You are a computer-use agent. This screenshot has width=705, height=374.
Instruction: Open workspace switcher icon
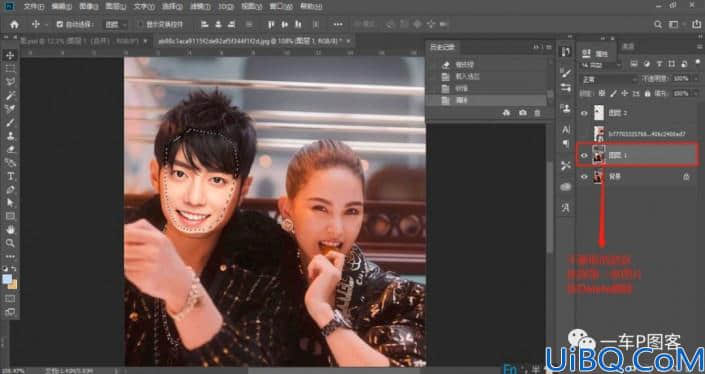pos(674,25)
